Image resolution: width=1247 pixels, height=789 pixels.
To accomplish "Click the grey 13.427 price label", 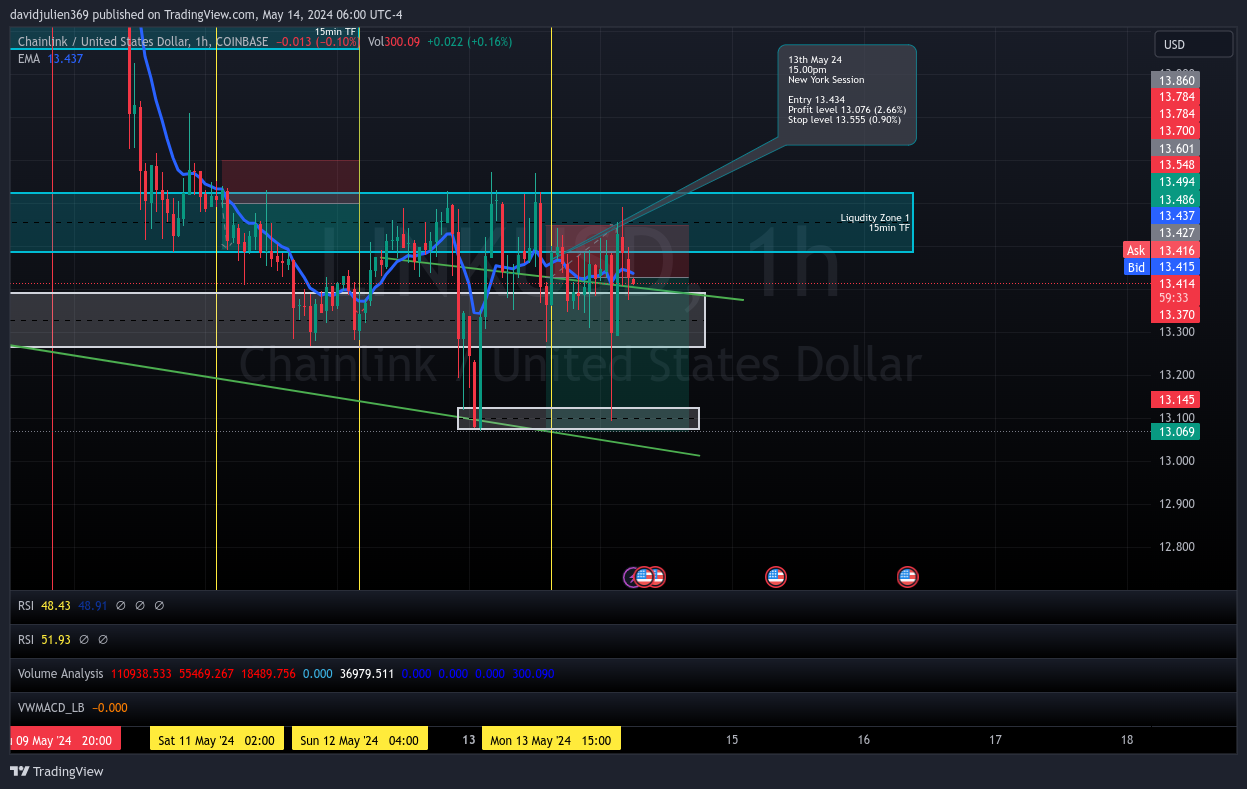I will [1176, 233].
